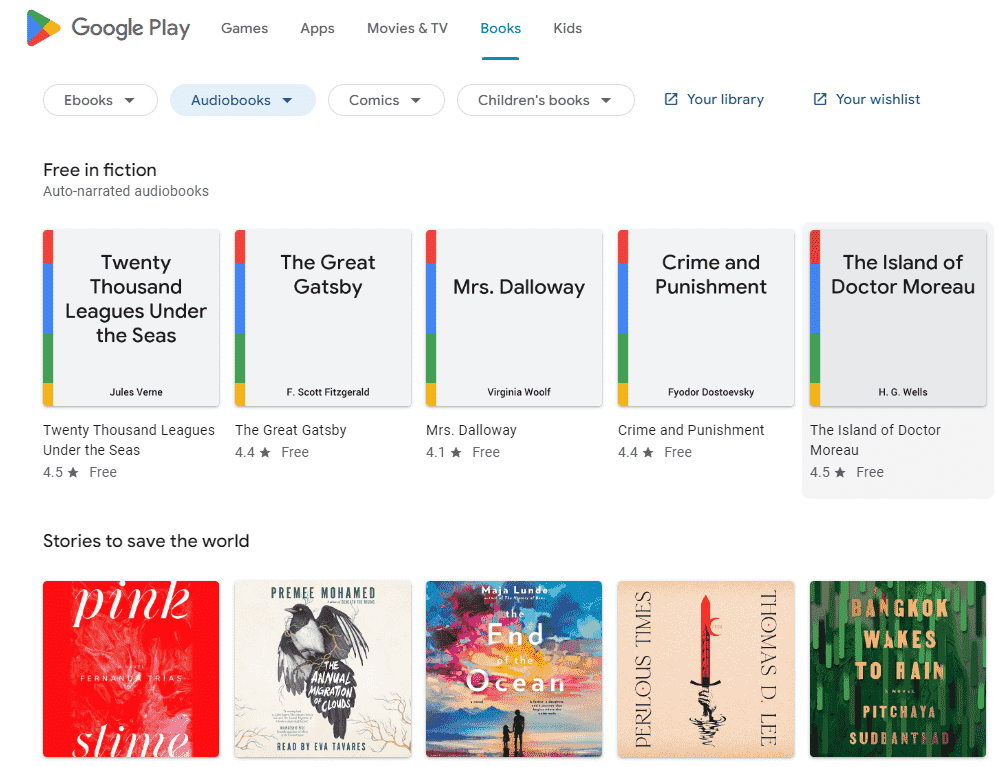Viewport: 998px width, 767px height.
Task: Click the external-link icon beside Your library
Action: (671, 99)
